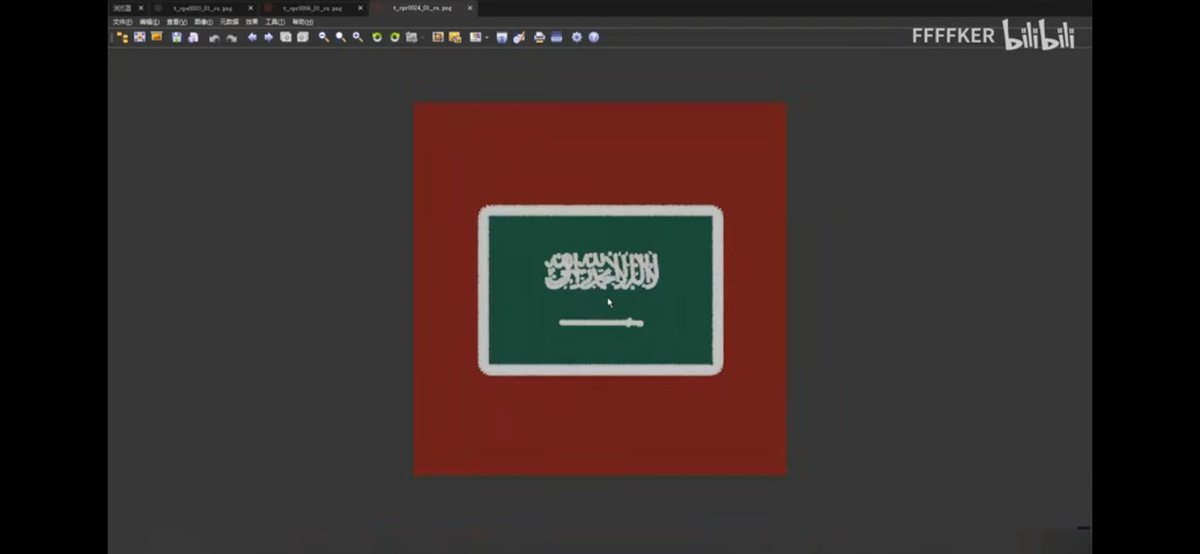
Task: Click the Save As toolbar icon
Action: [x=193, y=37]
